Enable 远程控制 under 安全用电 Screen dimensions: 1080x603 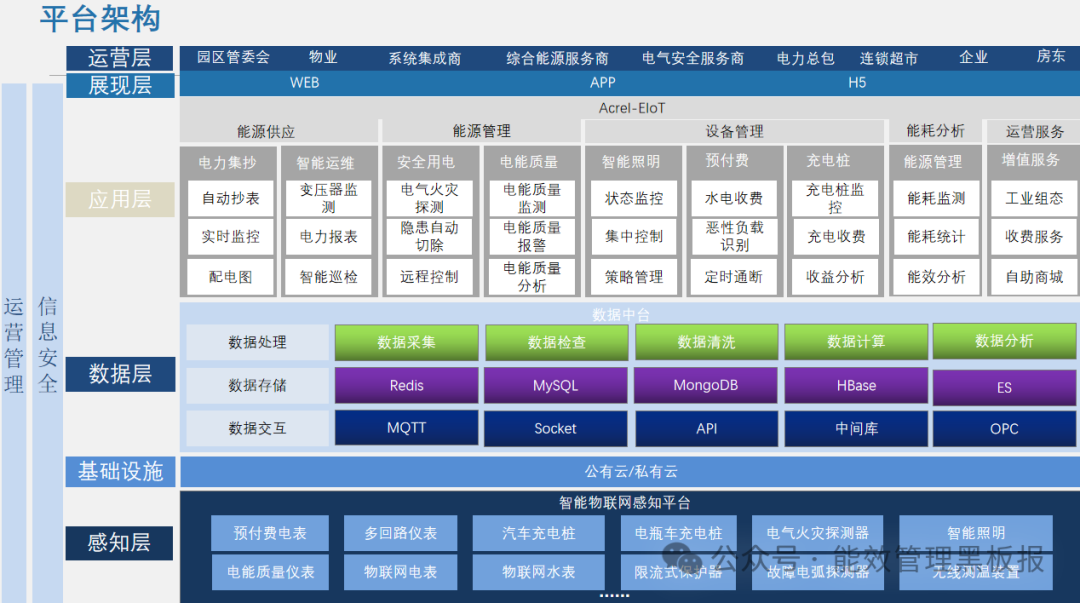429,277
